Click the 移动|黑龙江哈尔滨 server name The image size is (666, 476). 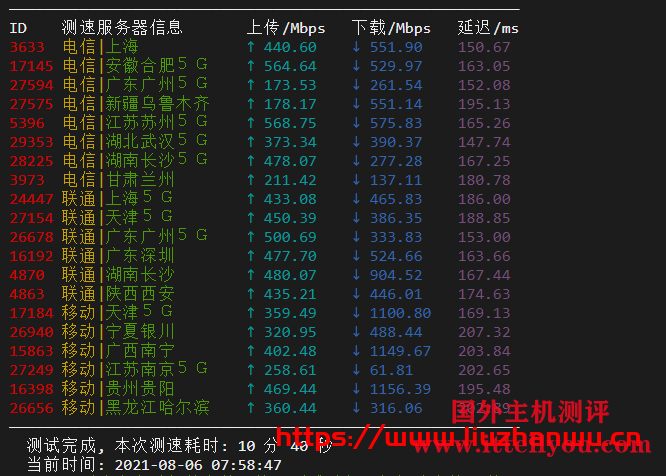[x=135, y=407]
